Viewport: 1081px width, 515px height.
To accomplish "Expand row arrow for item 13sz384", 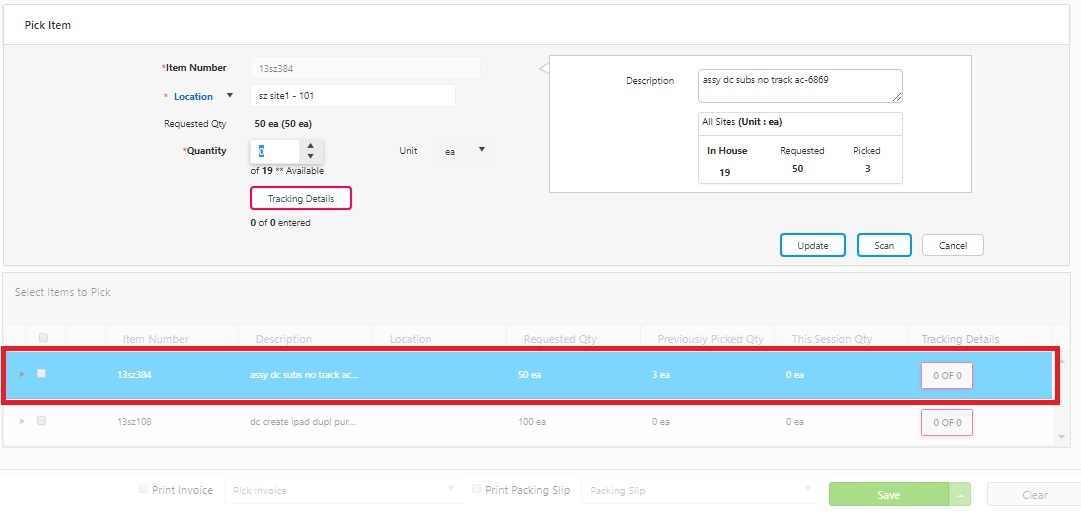I will (22, 374).
